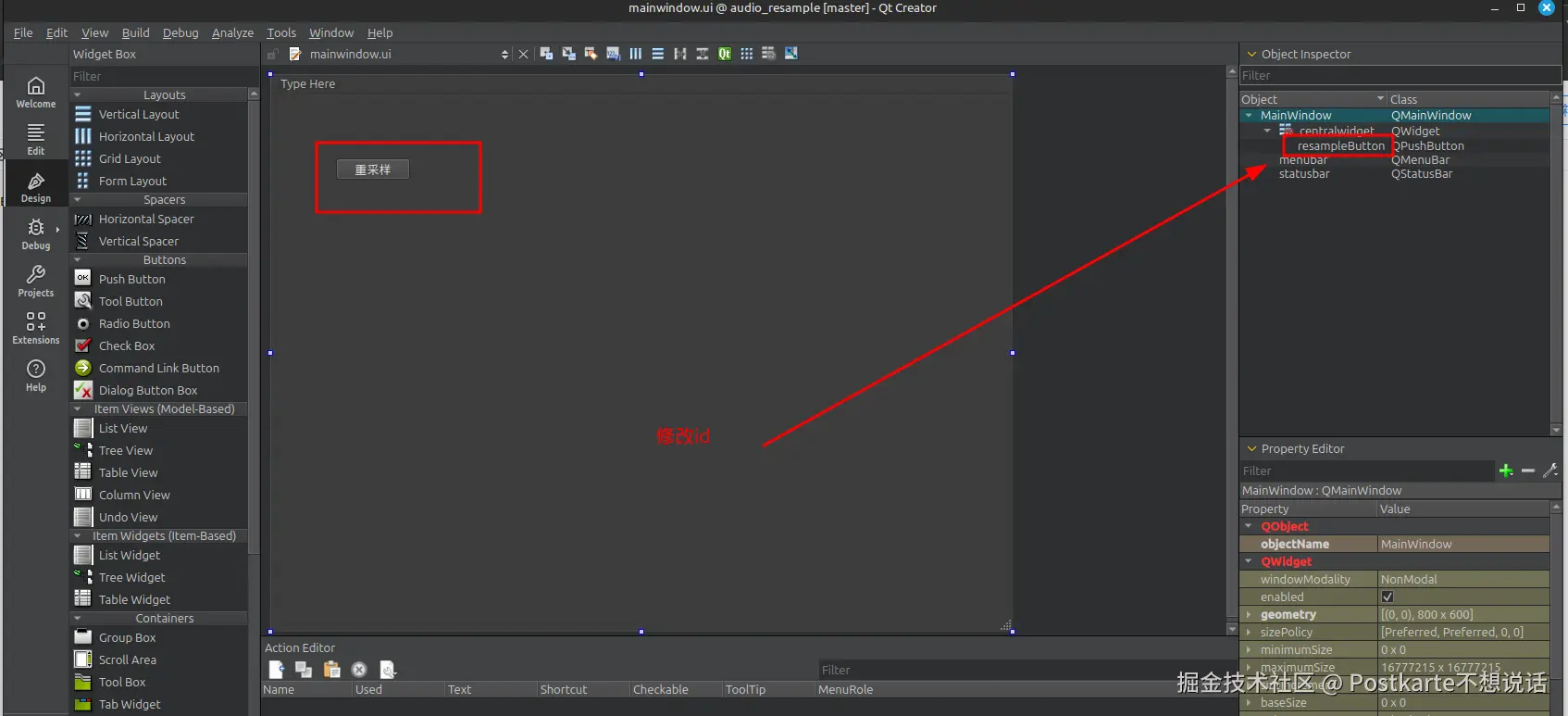This screenshot has height=716, width=1568.
Task: Open Help mode in the sidebar
Action: pos(35,376)
